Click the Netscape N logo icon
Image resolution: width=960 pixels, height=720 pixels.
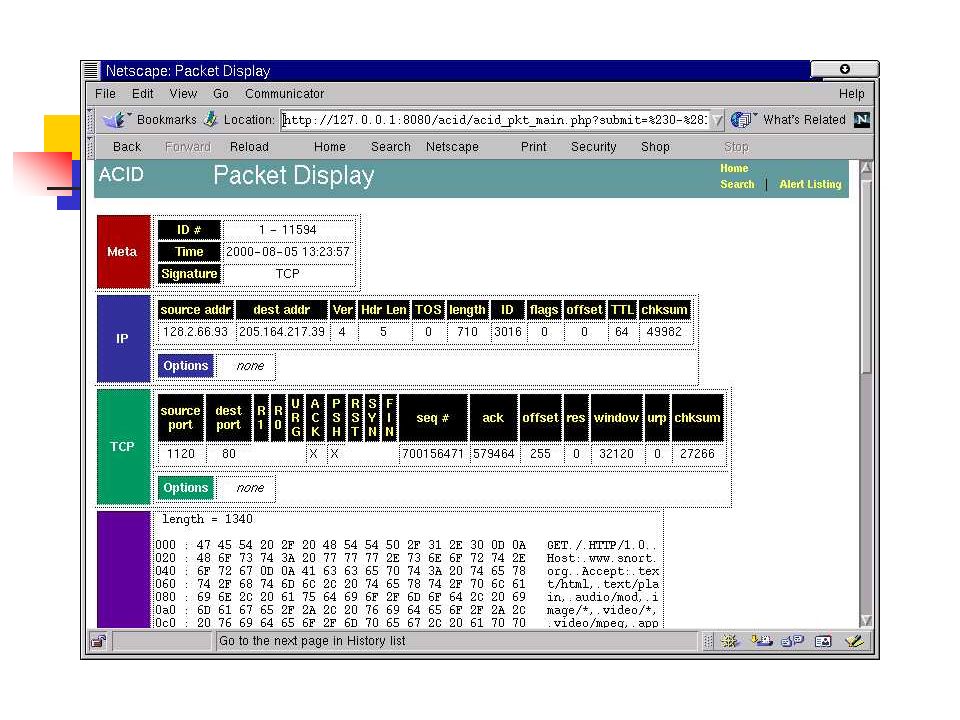(862, 119)
